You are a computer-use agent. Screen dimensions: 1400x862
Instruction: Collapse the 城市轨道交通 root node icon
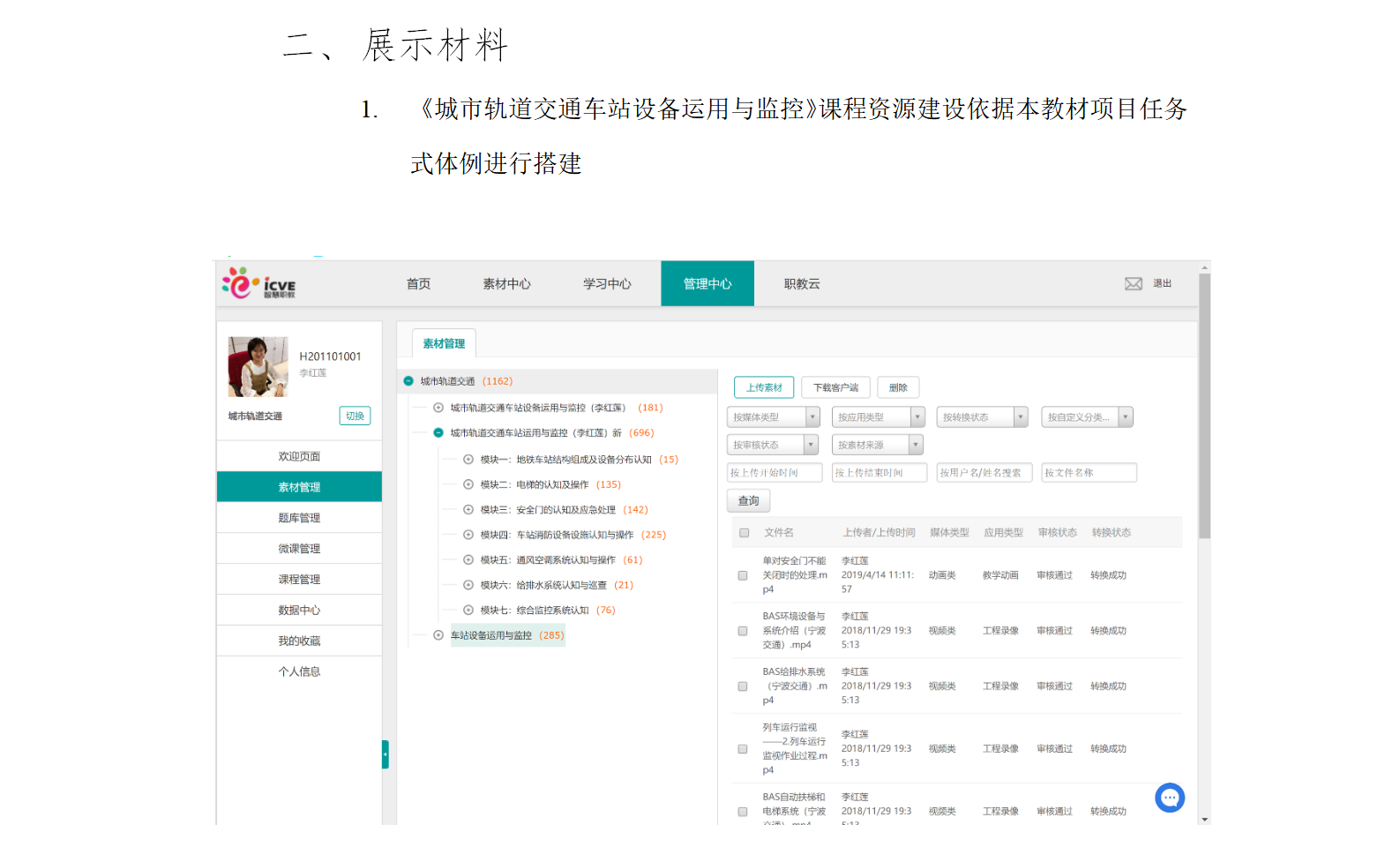point(408,381)
